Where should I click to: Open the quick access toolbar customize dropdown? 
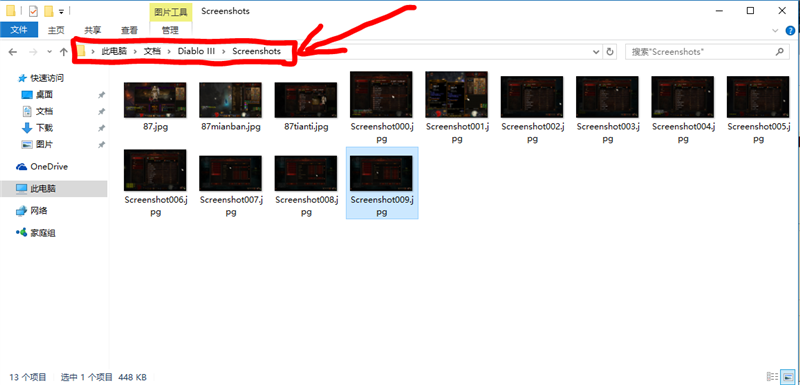[x=61, y=11]
